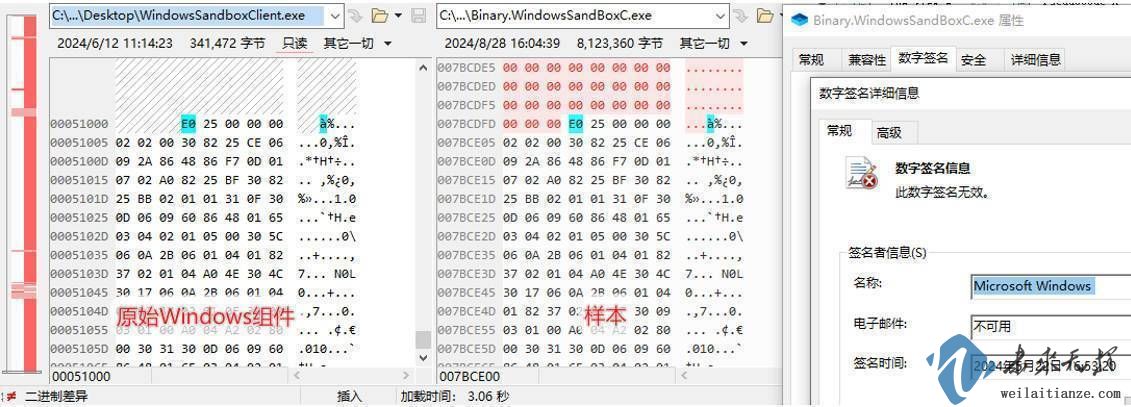
Task: Switch to the 兼容性 tab
Action: pos(866,60)
